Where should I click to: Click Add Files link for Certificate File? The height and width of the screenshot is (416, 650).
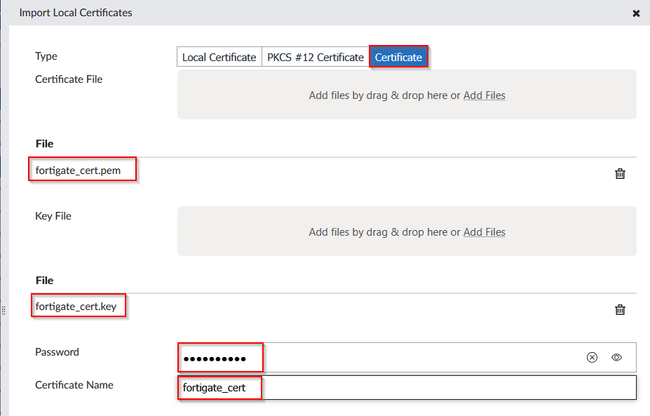[x=484, y=95]
